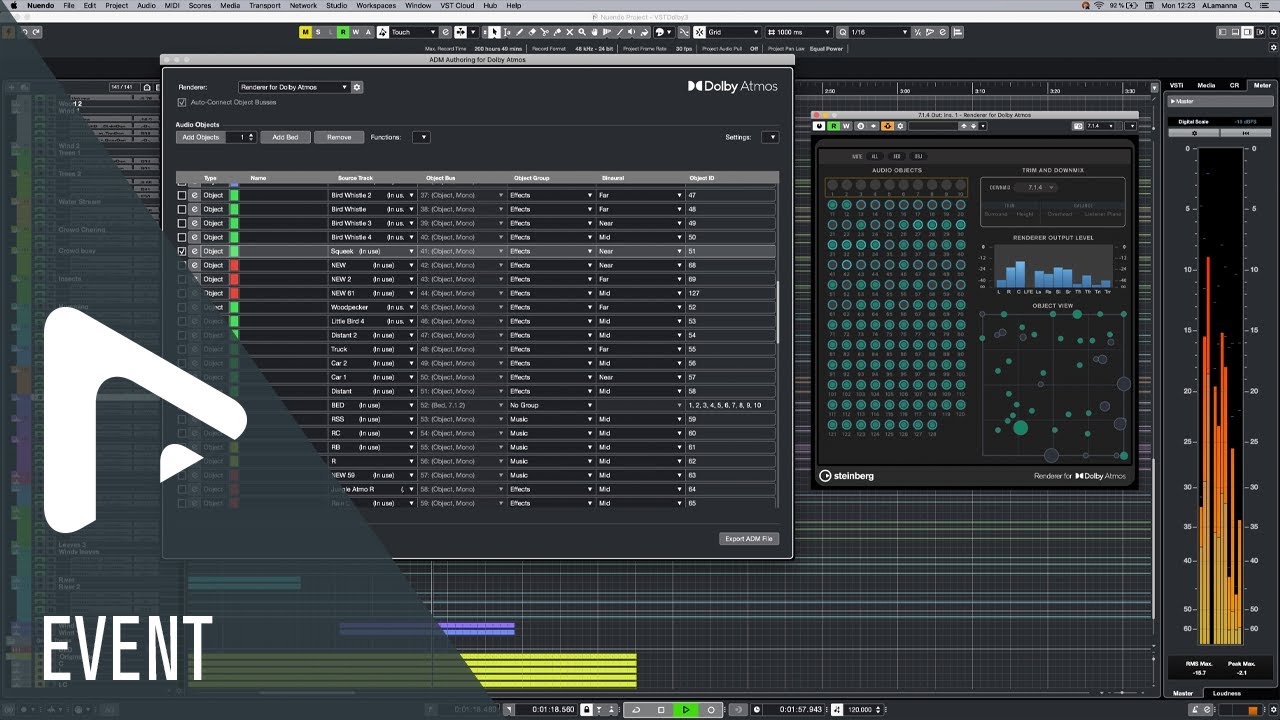Click the Export ADM File button
The image size is (1280, 720).
(748, 539)
